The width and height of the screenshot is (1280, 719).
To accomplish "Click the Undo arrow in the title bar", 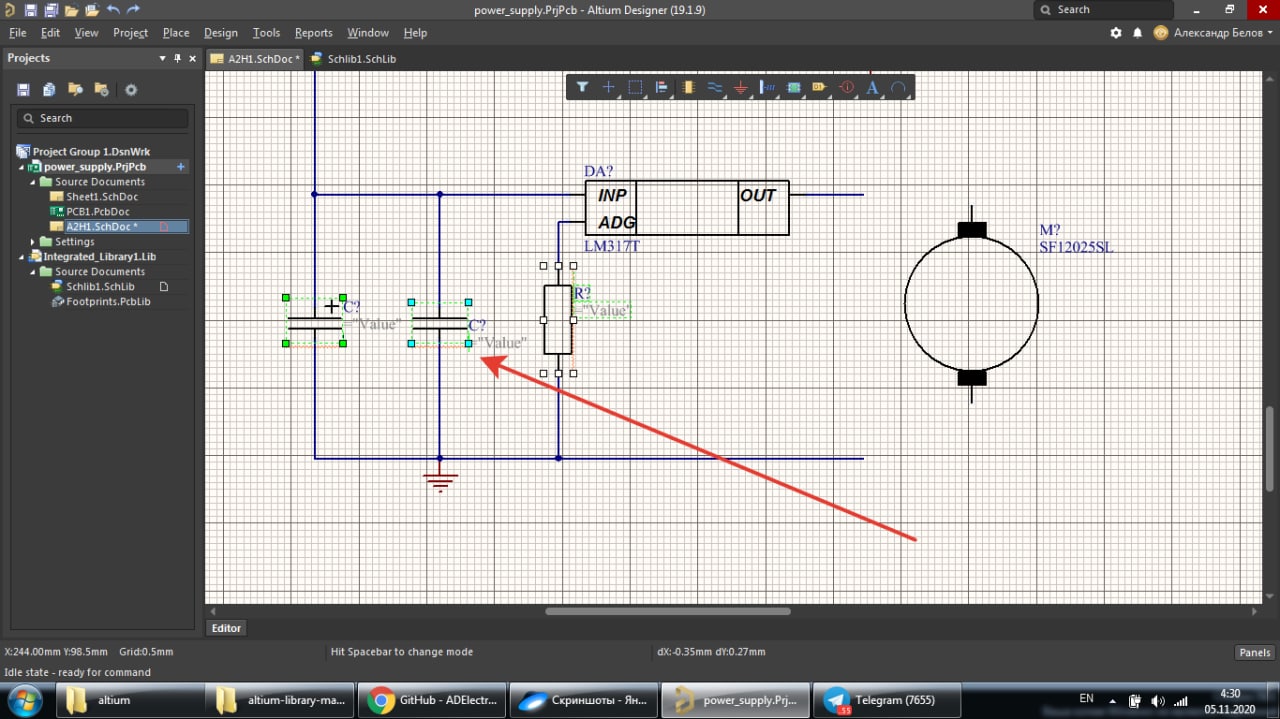I will [113, 10].
